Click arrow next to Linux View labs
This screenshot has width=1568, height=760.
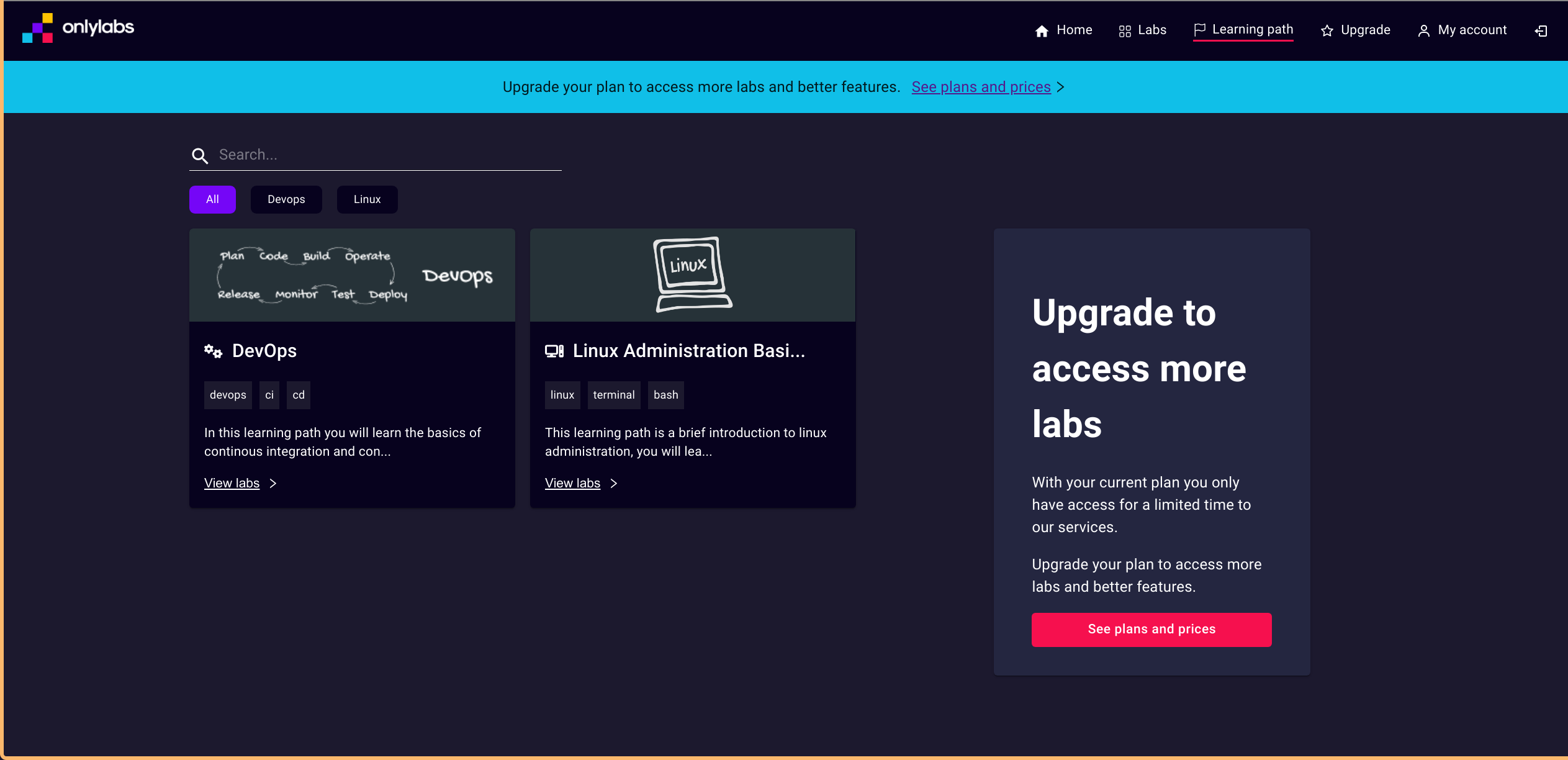613,483
